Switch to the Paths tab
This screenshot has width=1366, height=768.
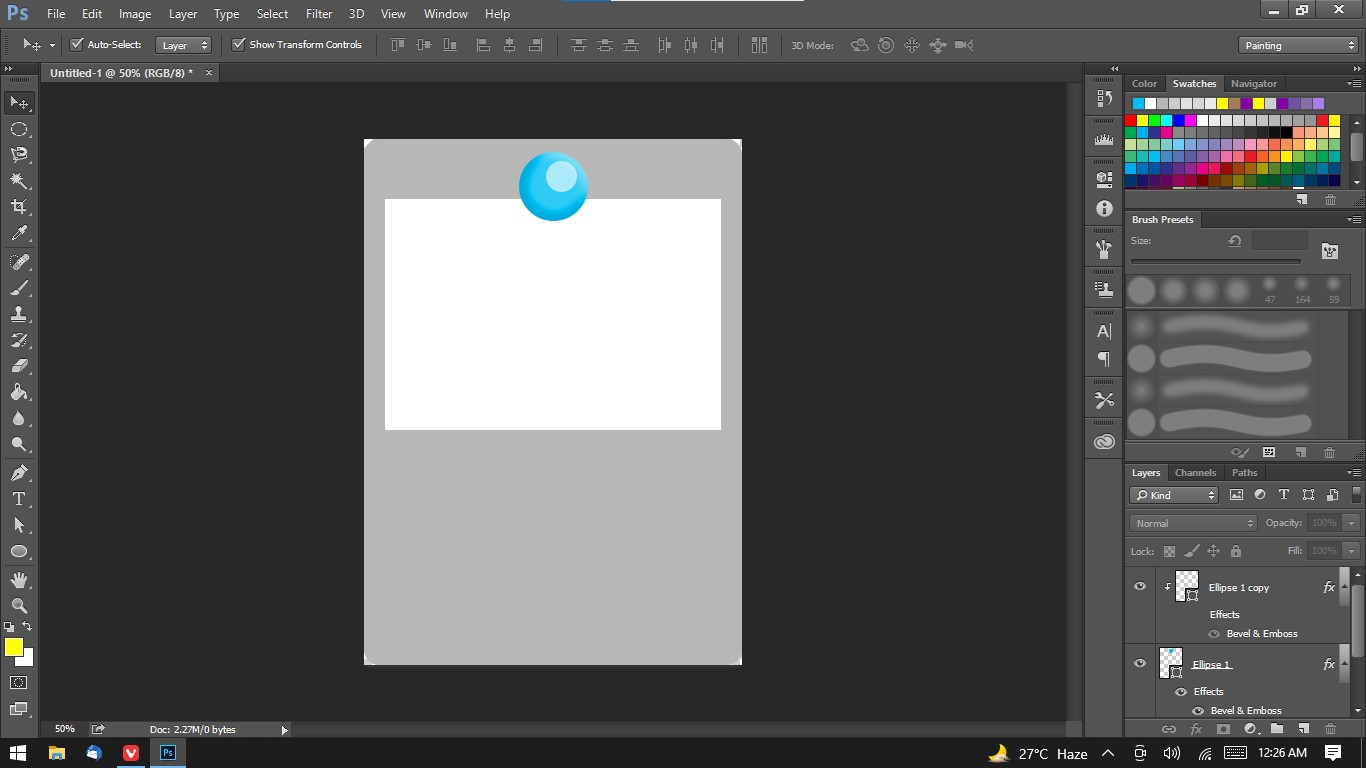pyautogui.click(x=1244, y=473)
